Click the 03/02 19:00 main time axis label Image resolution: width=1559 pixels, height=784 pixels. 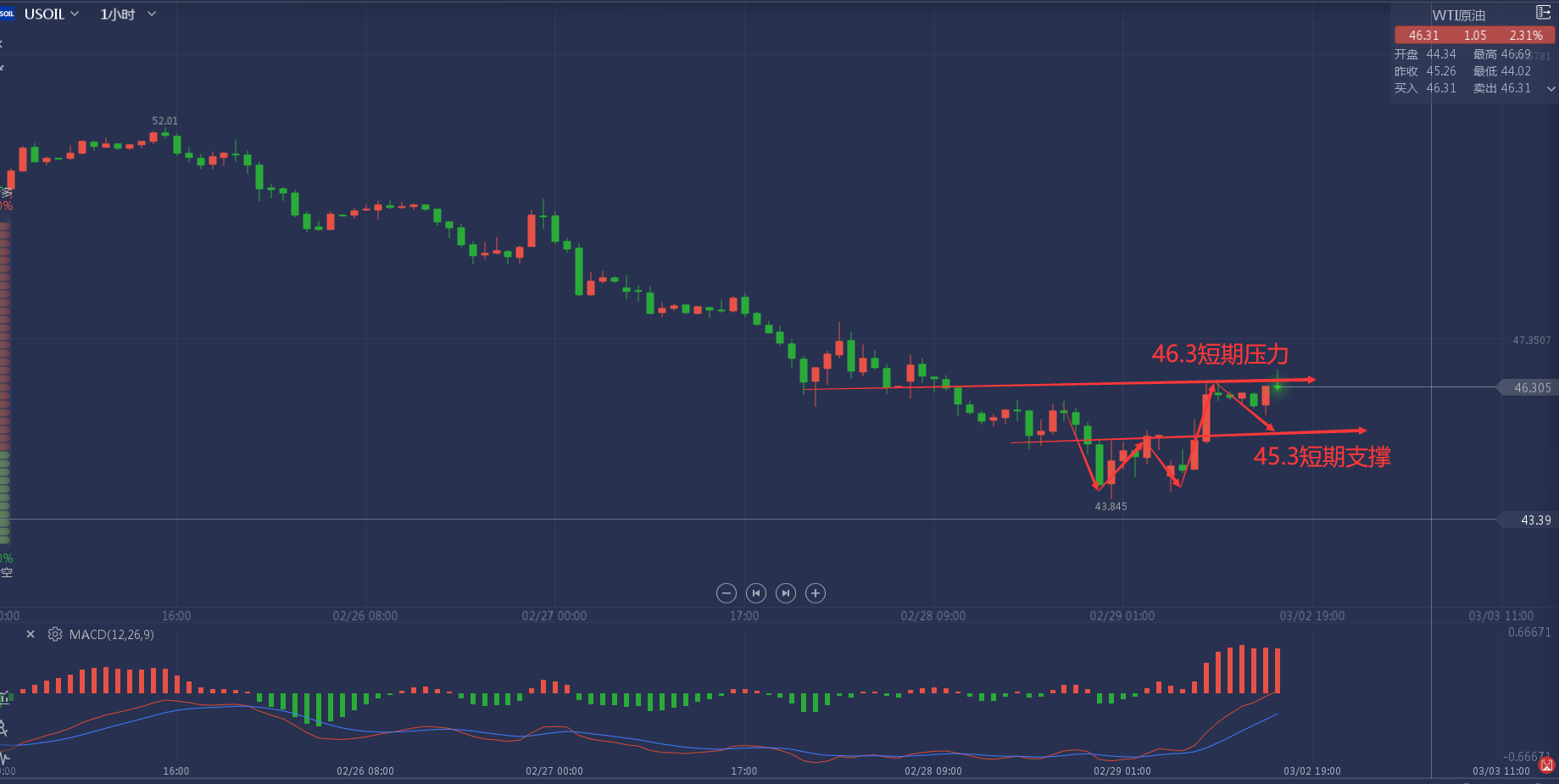[x=1312, y=616]
